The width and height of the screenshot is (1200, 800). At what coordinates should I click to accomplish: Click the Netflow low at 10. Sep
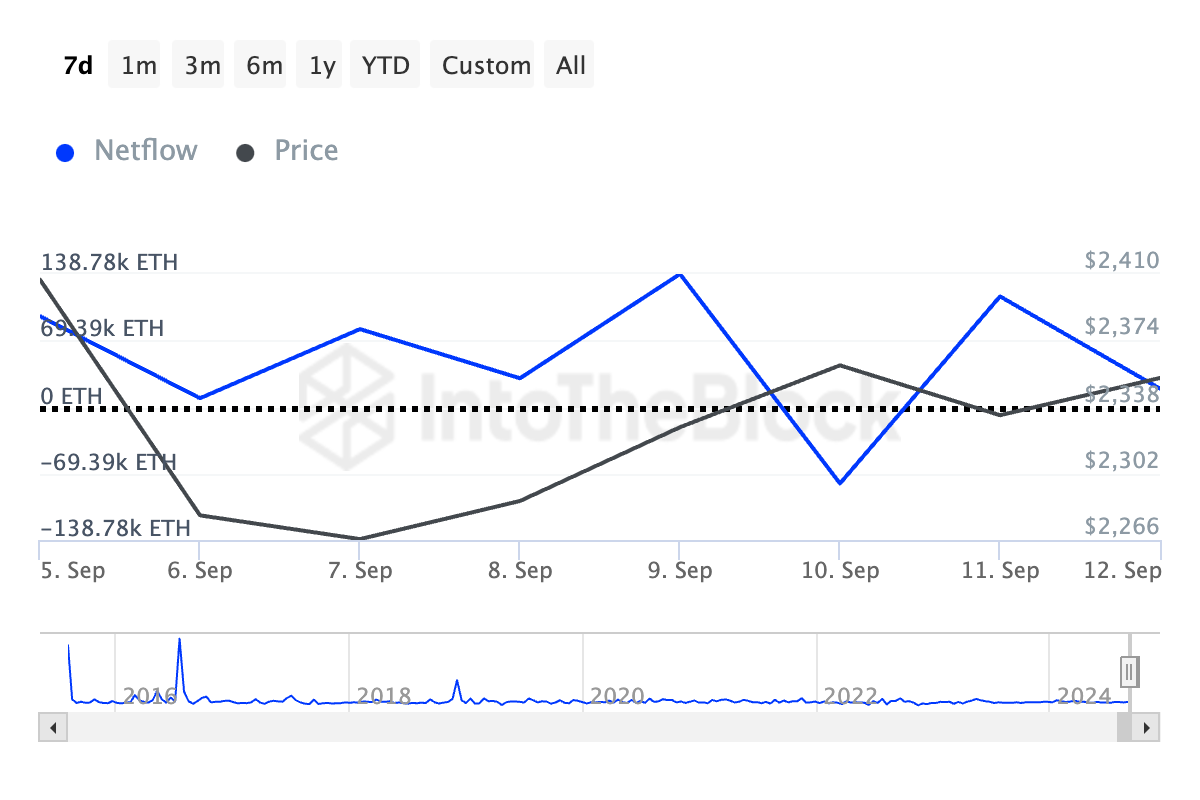840,483
